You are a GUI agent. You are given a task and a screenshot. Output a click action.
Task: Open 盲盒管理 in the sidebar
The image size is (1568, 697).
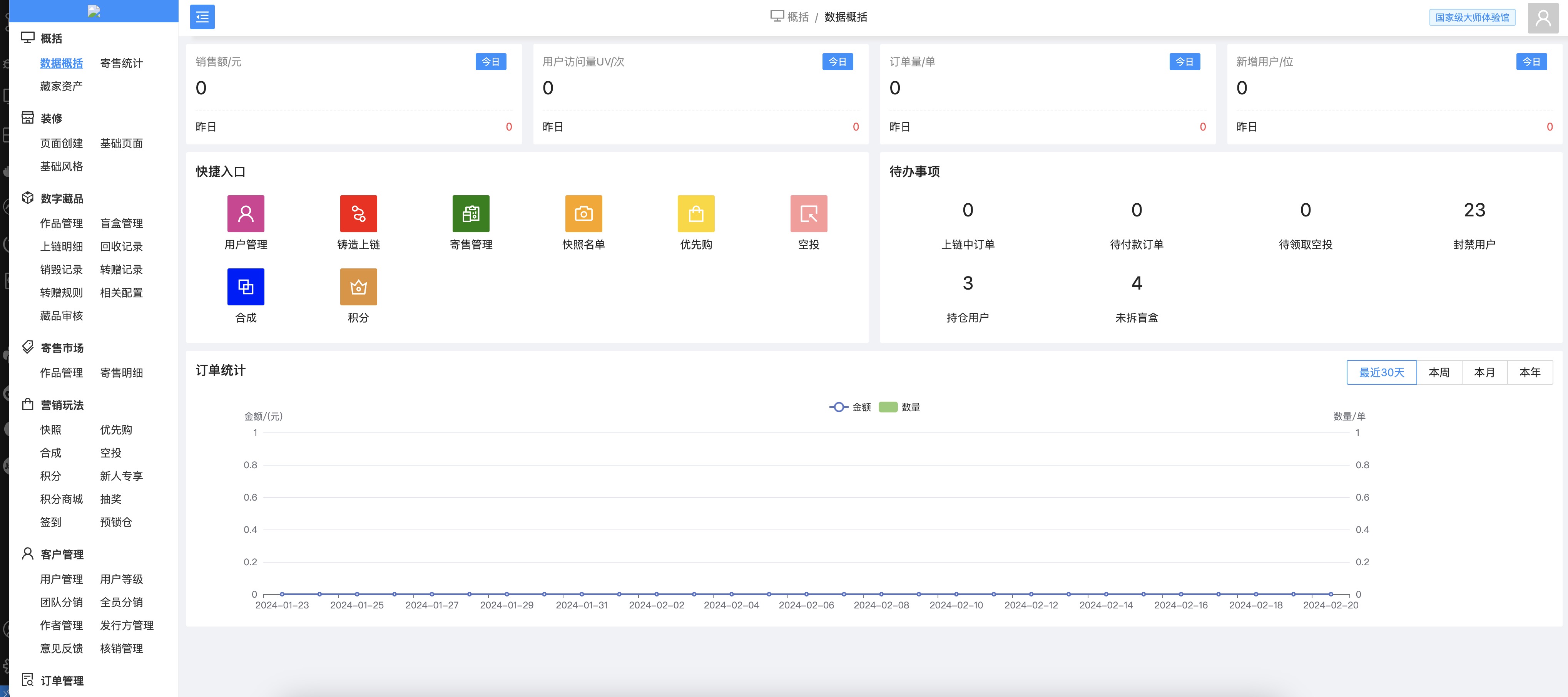coord(122,224)
